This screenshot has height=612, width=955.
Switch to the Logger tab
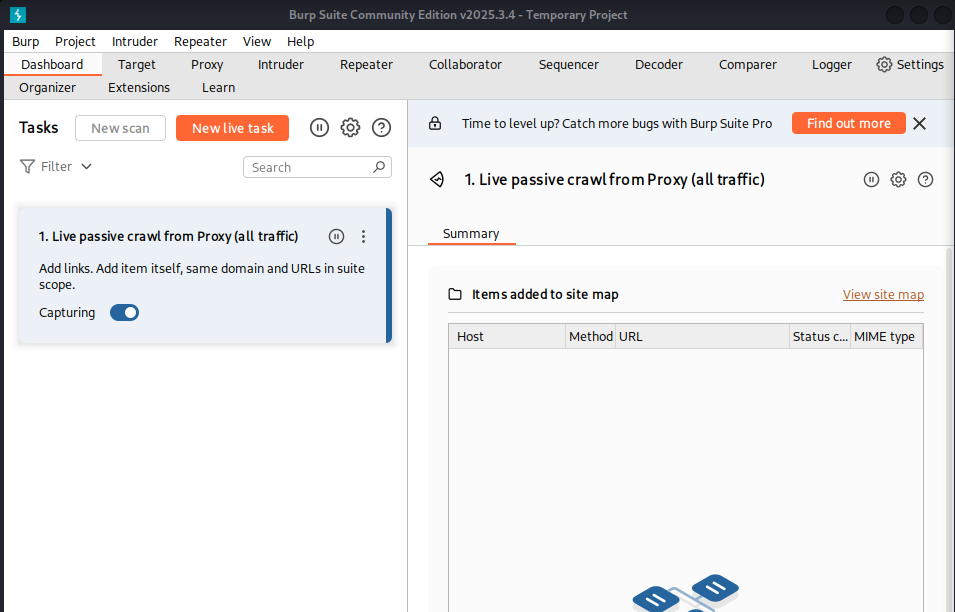pos(832,65)
